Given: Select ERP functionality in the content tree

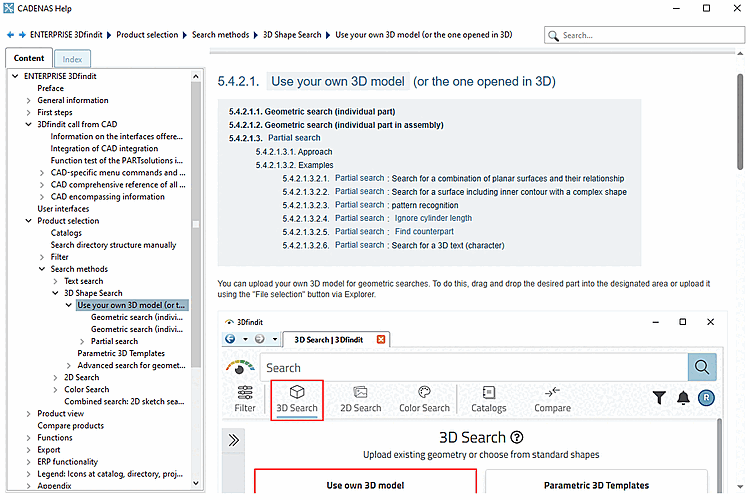Looking at the screenshot, I should tap(67, 462).
